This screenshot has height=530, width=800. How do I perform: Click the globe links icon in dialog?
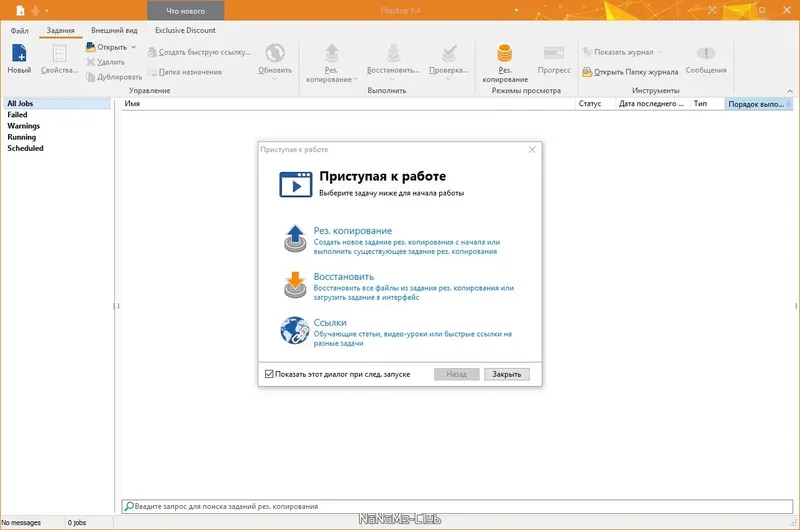tap(294, 331)
